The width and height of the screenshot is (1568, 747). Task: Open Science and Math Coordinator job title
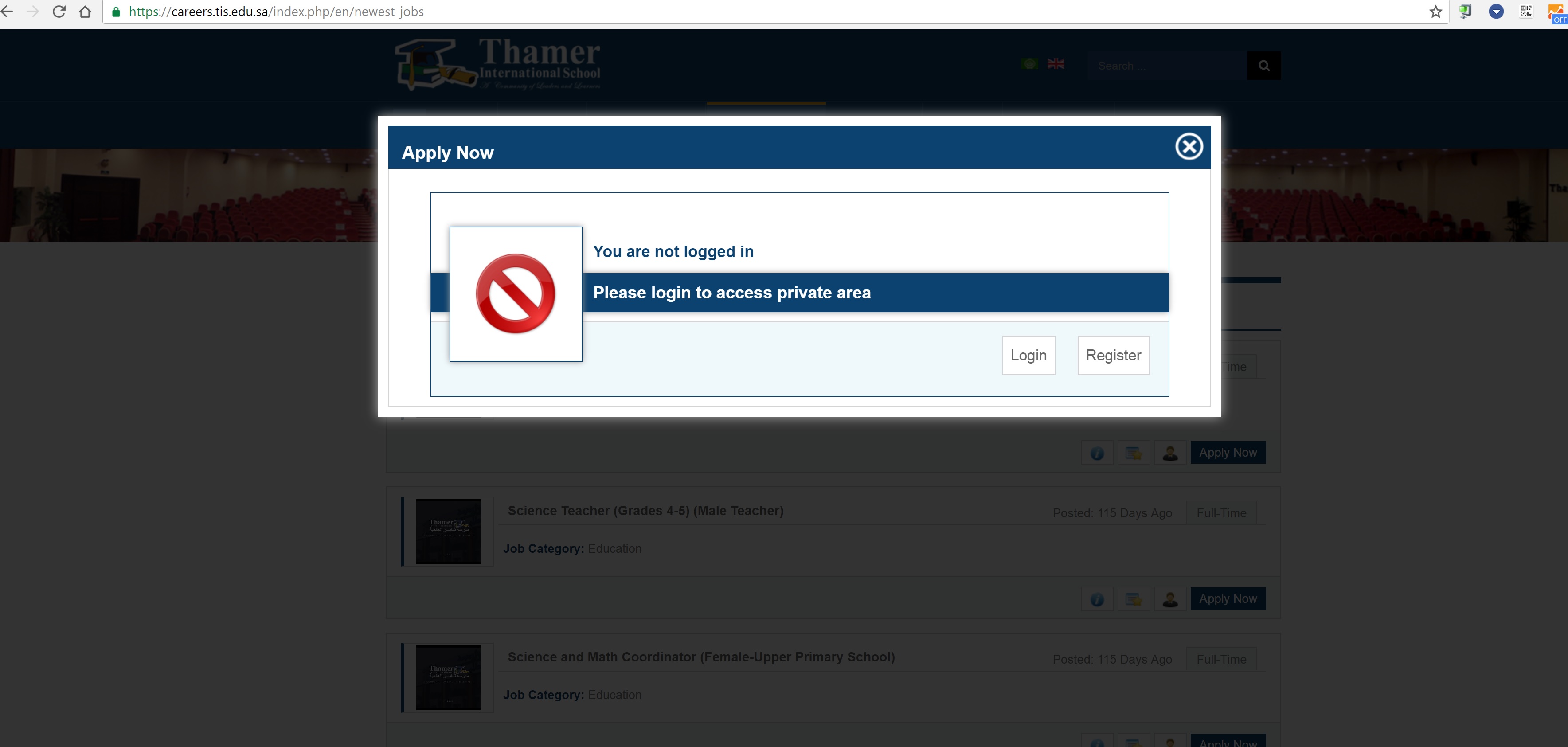[x=700, y=657]
